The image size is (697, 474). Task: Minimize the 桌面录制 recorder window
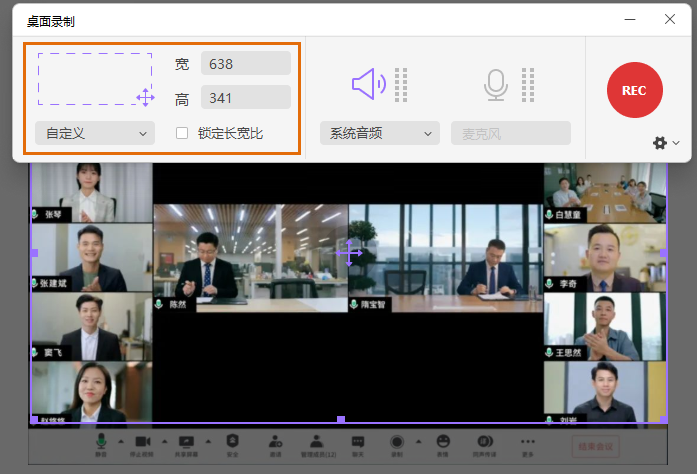tap(630, 19)
